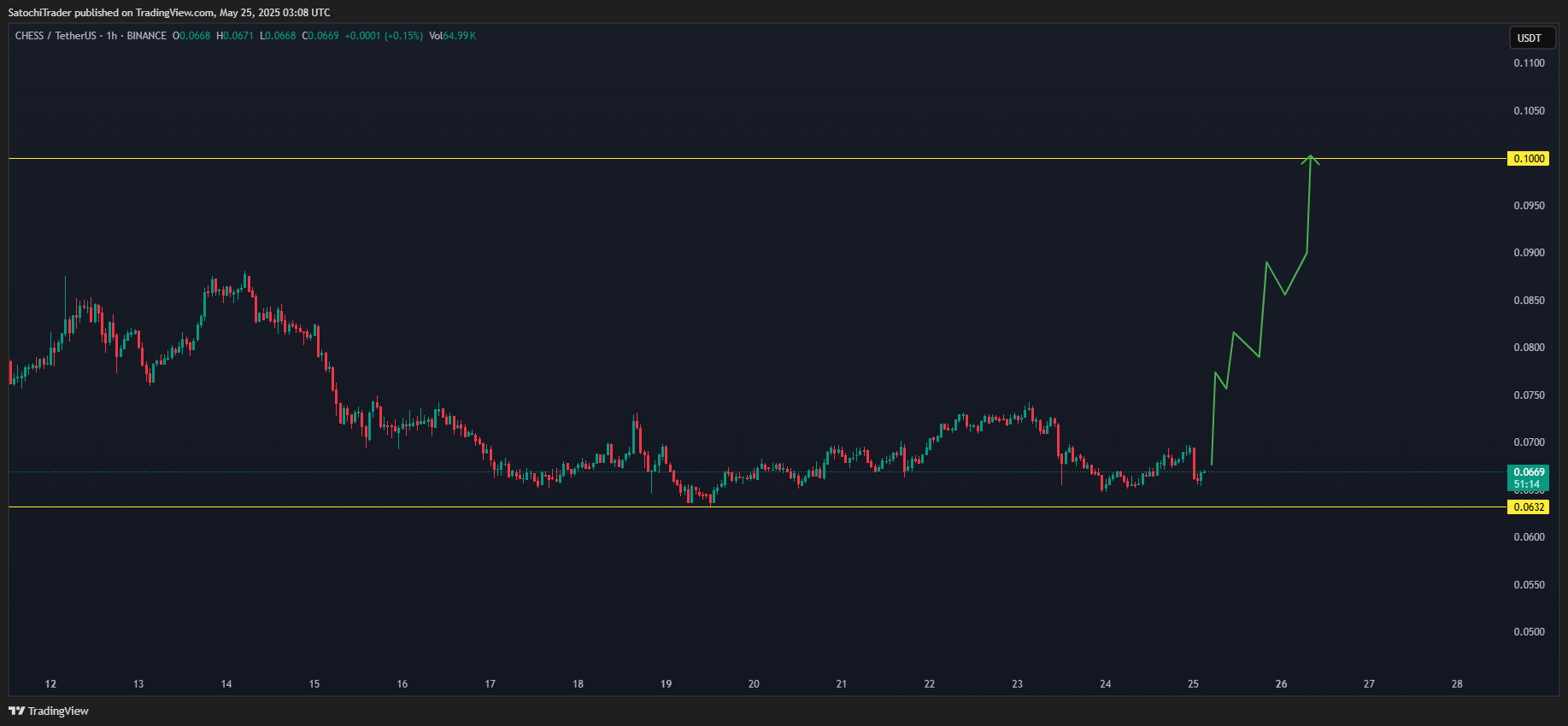Click date 23 on the time axis
Image resolution: width=1568 pixels, height=726 pixels.
click(x=1018, y=684)
